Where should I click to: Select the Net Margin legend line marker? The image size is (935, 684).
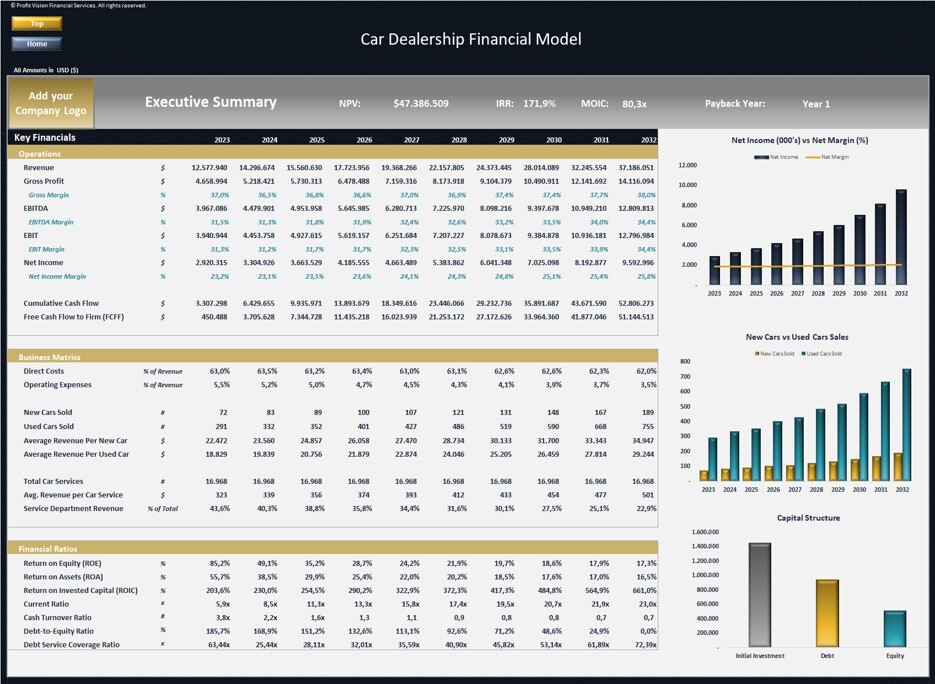[x=813, y=157]
